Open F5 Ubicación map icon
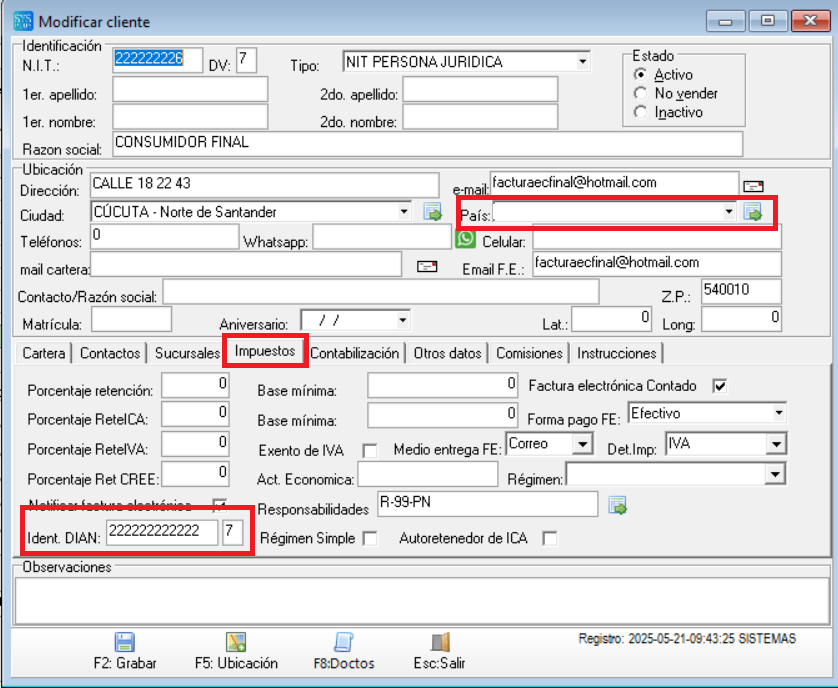The width and height of the screenshot is (838, 688). coord(236,642)
